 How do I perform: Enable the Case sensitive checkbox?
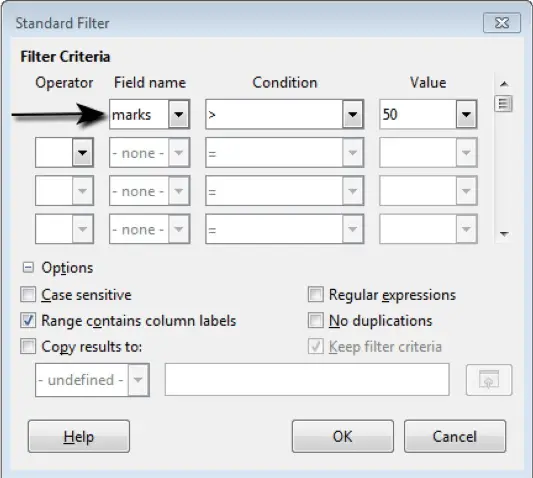[x=28, y=294]
